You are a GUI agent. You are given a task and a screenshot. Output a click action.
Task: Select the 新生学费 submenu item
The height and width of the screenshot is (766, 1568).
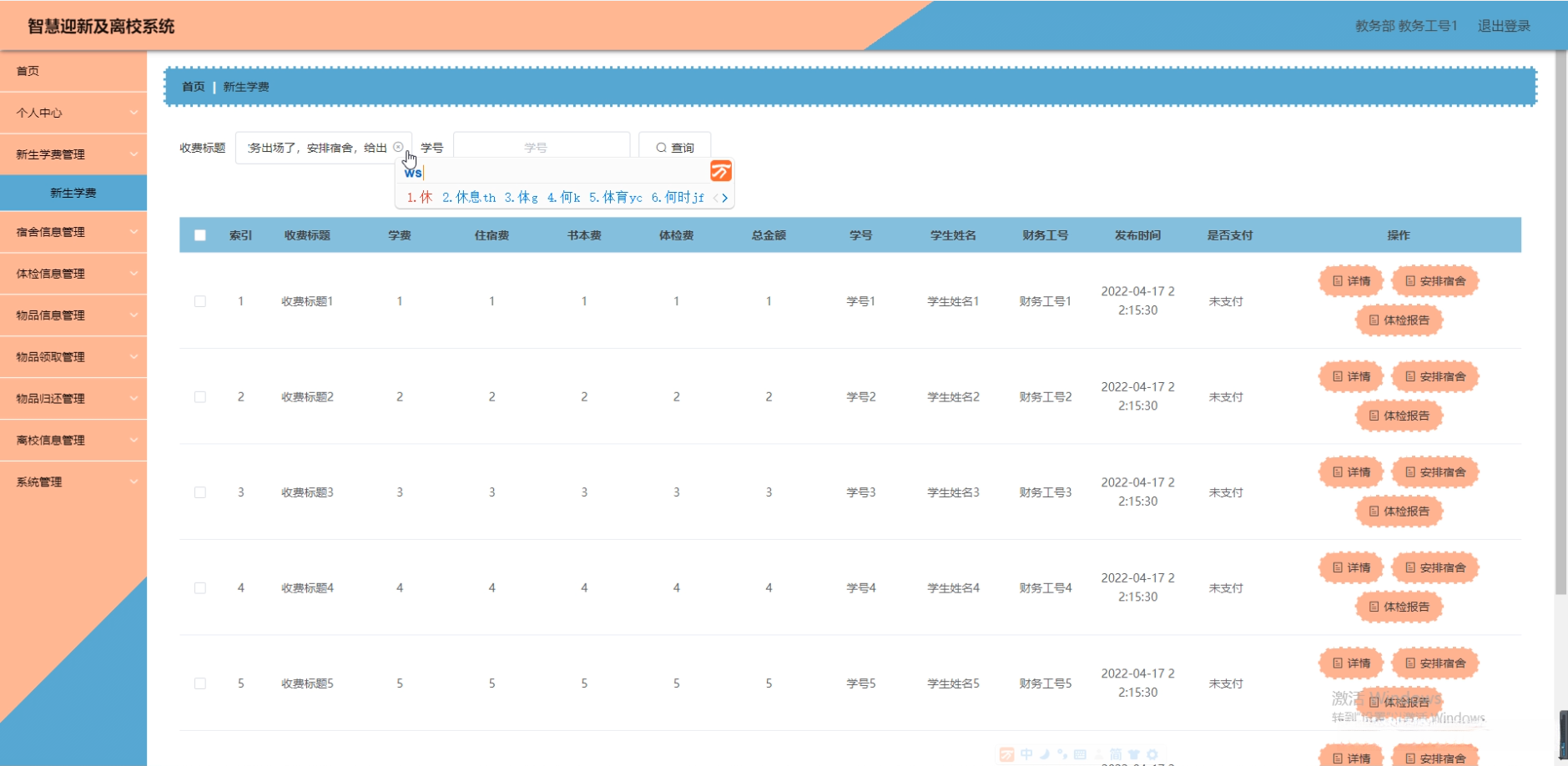coord(73,193)
